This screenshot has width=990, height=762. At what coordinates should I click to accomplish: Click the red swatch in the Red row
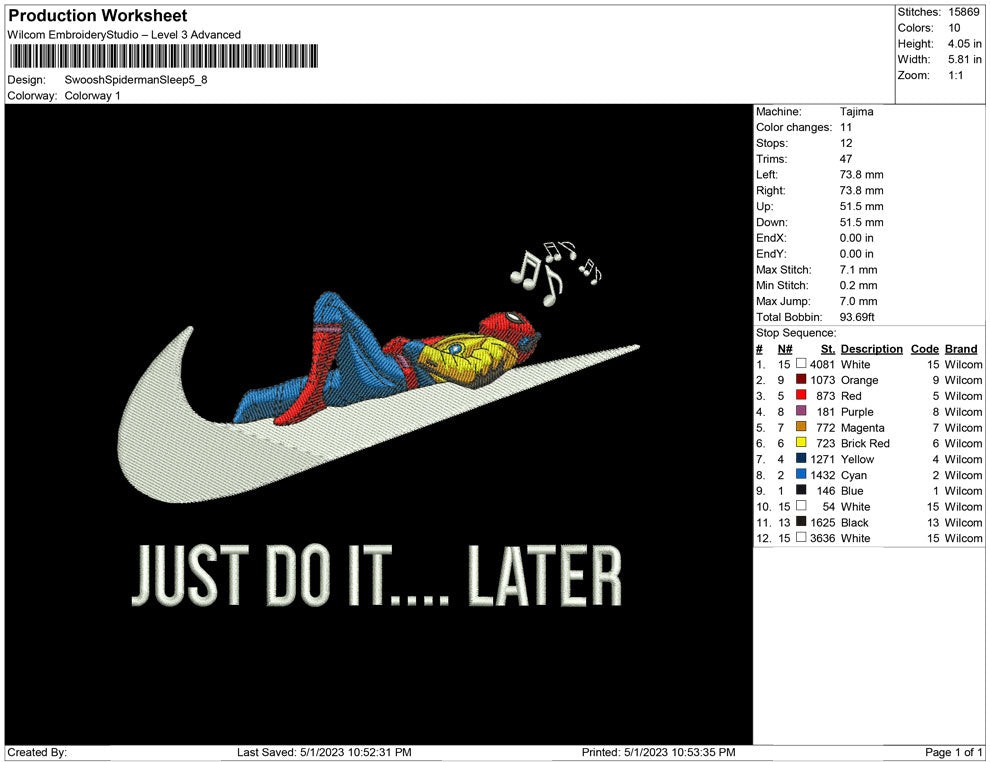[x=801, y=395]
